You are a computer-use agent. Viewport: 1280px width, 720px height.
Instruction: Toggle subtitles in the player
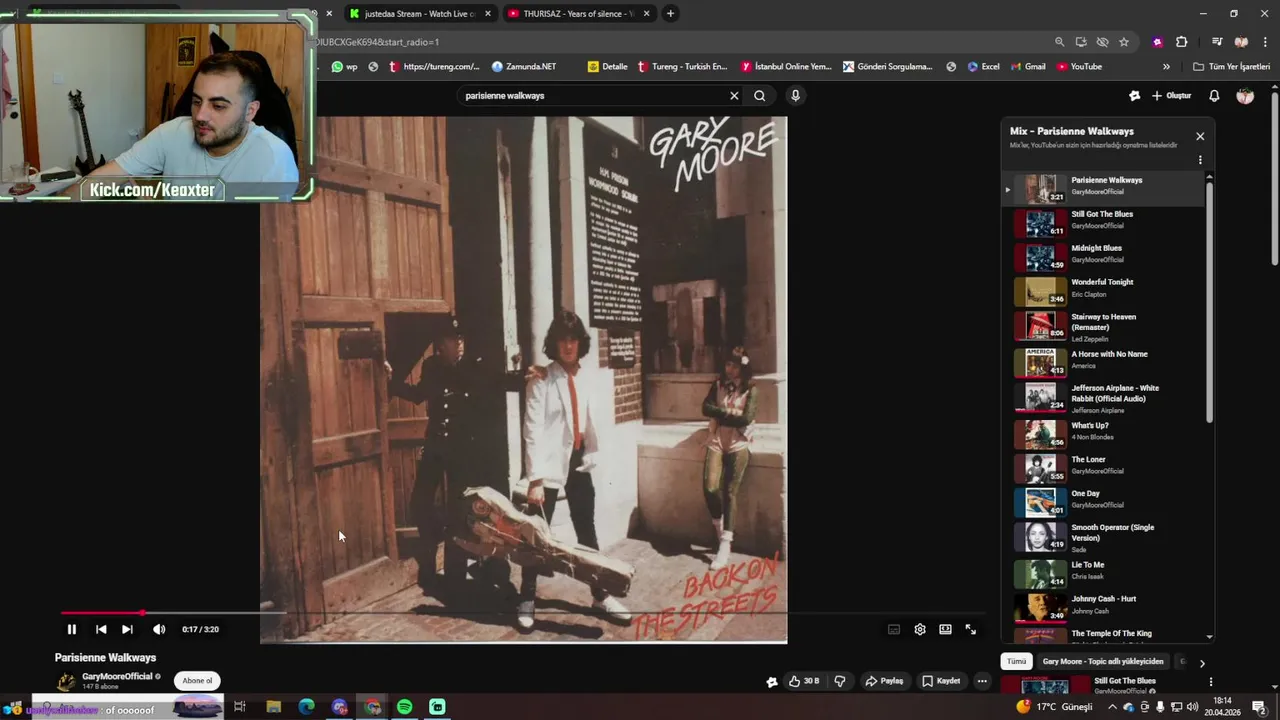[x=894, y=629]
